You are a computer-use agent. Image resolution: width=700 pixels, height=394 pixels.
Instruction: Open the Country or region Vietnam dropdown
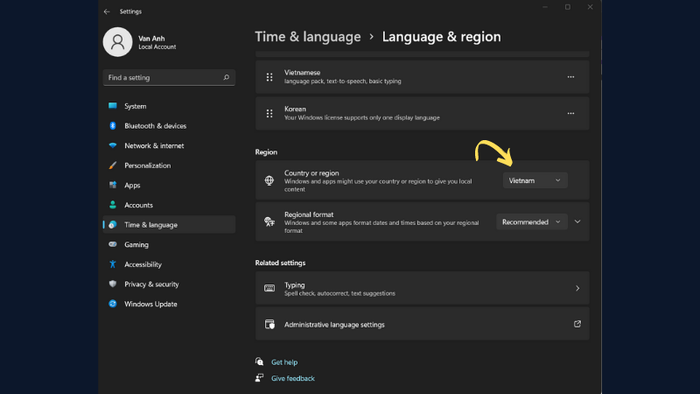point(535,180)
